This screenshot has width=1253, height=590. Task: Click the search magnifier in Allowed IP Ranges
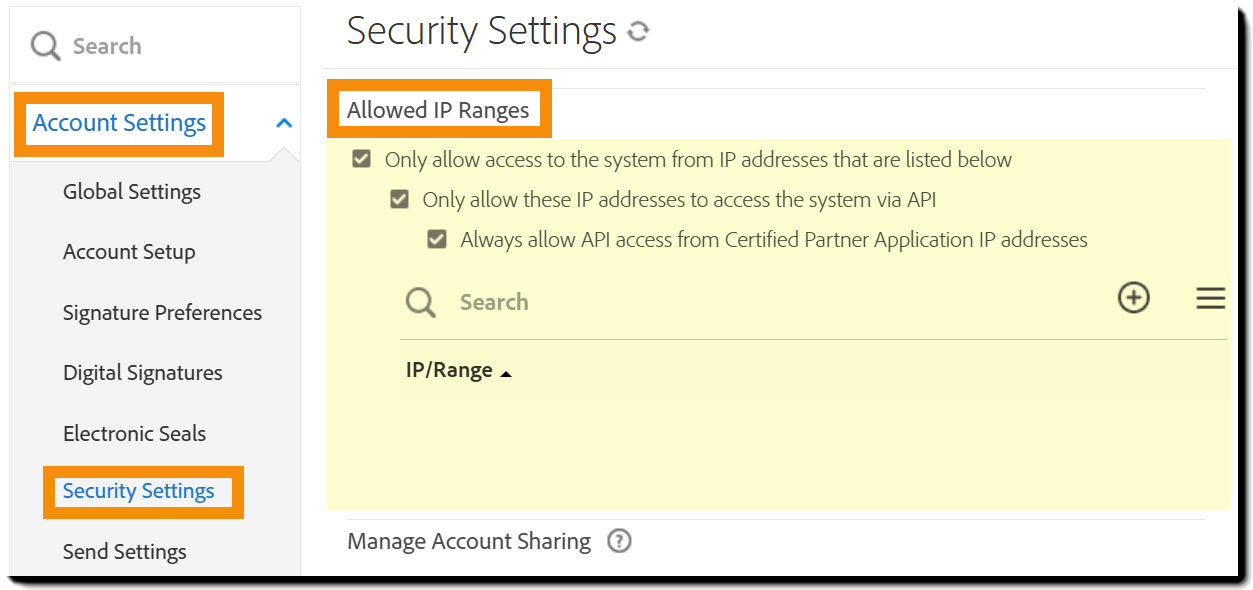click(419, 301)
